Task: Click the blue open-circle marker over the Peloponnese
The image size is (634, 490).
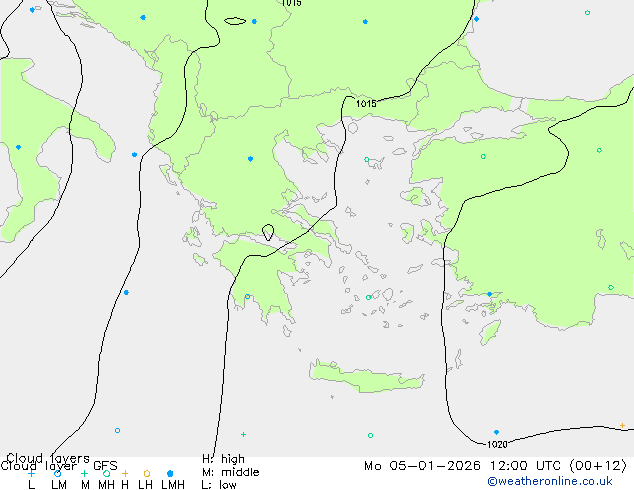Action: 247,297
